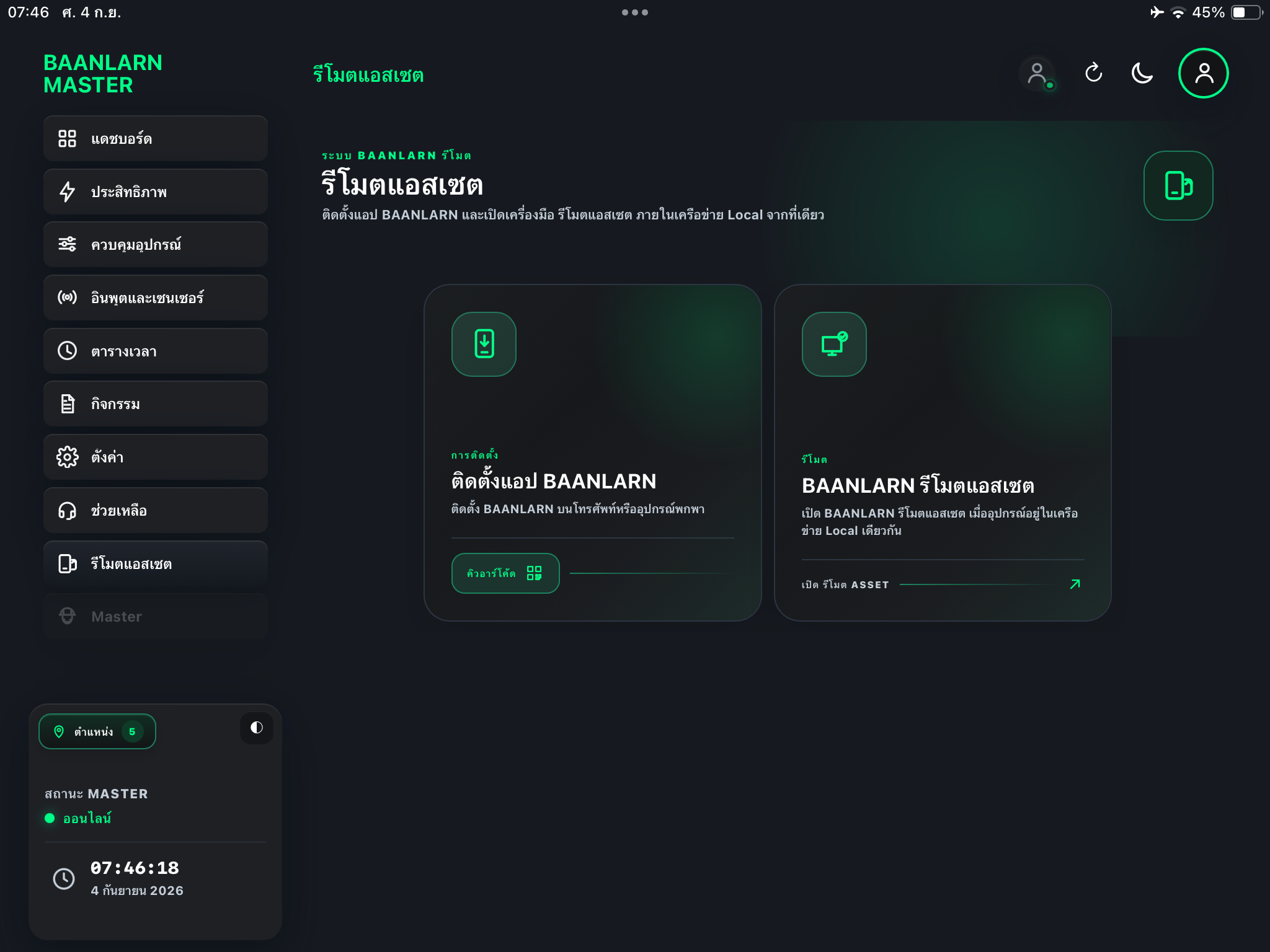Click the clock icon next to ตารางเวลา
The height and width of the screenshot is (952, 1270).
[67, 351]
